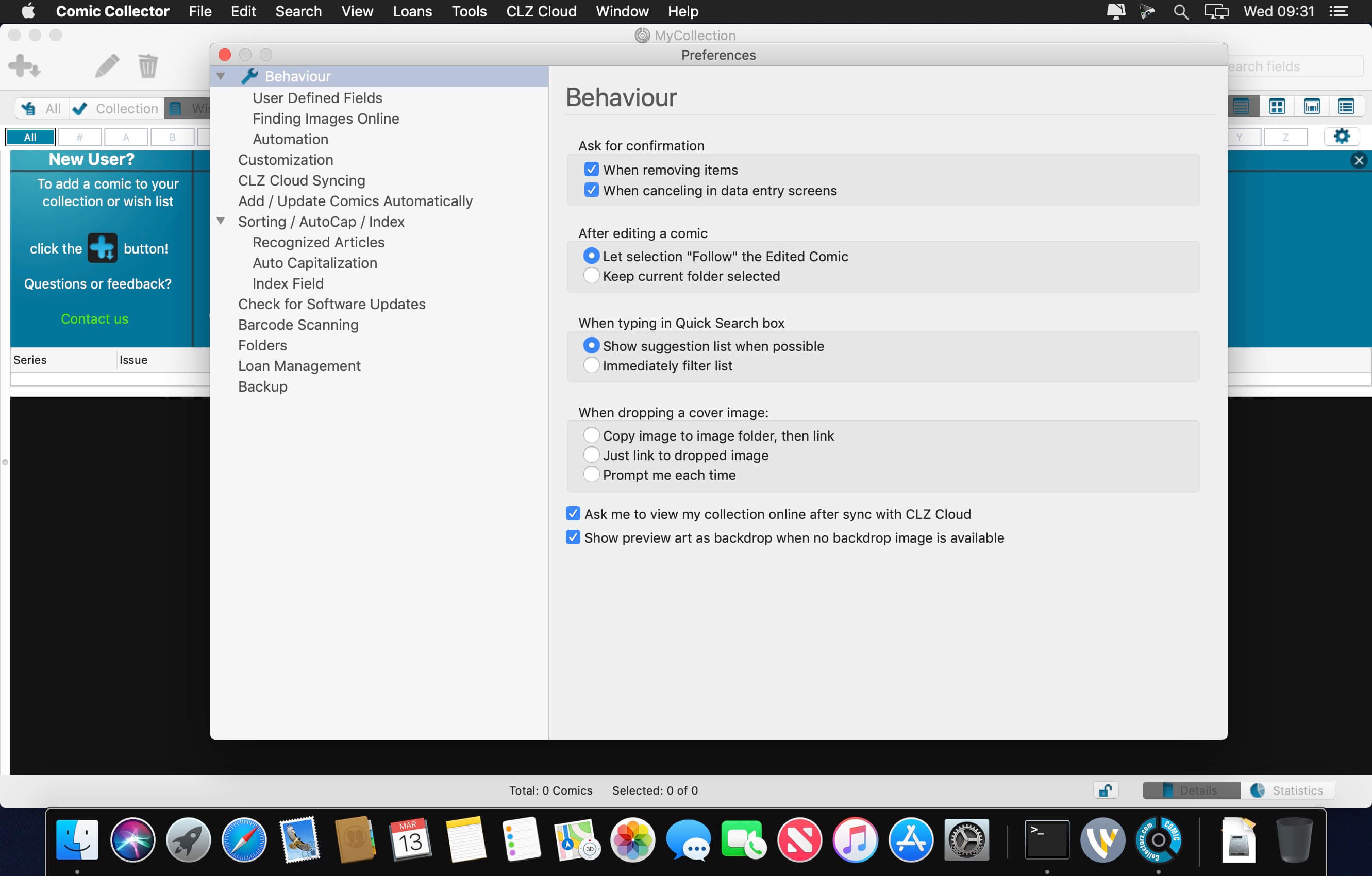Click the trash can Remove icon
This screenshot has height=876, width=1372.
147,66
